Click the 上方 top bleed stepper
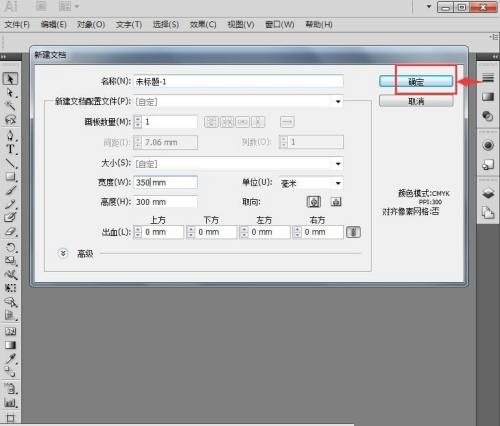Screen dimensions: 500x426 click(137, 232)
